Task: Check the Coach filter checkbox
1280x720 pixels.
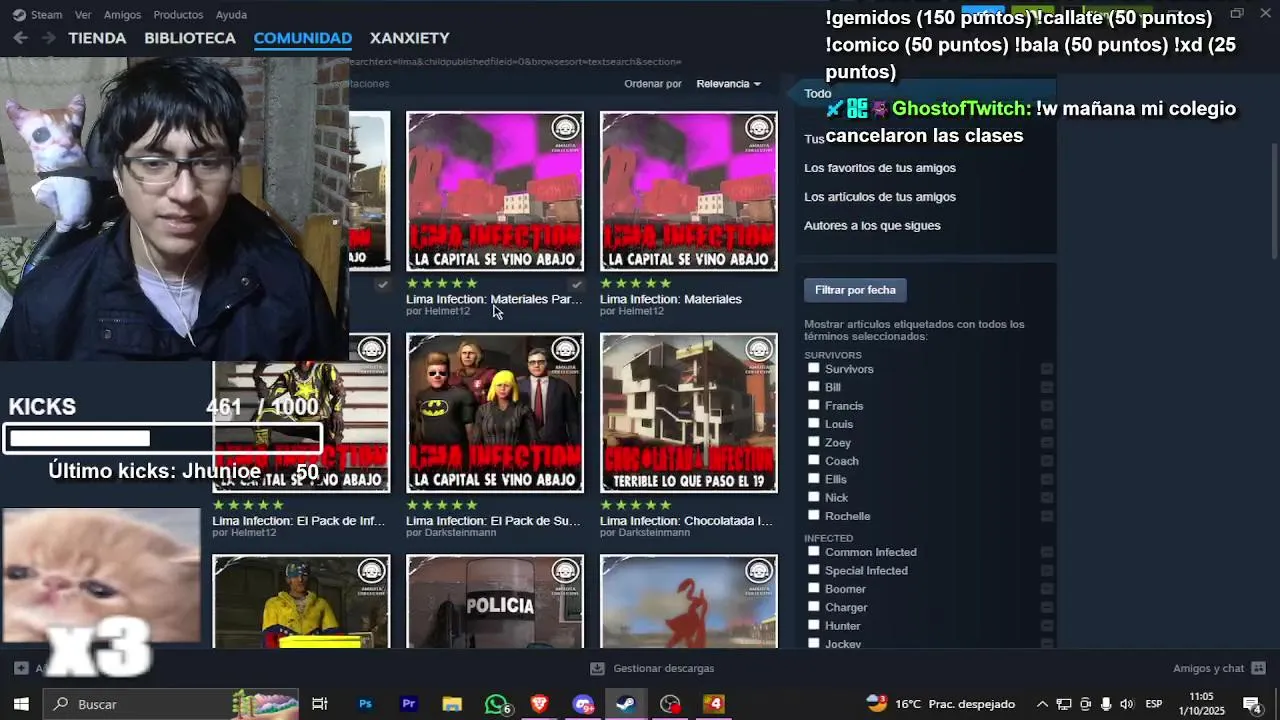Action: point(814,460)
